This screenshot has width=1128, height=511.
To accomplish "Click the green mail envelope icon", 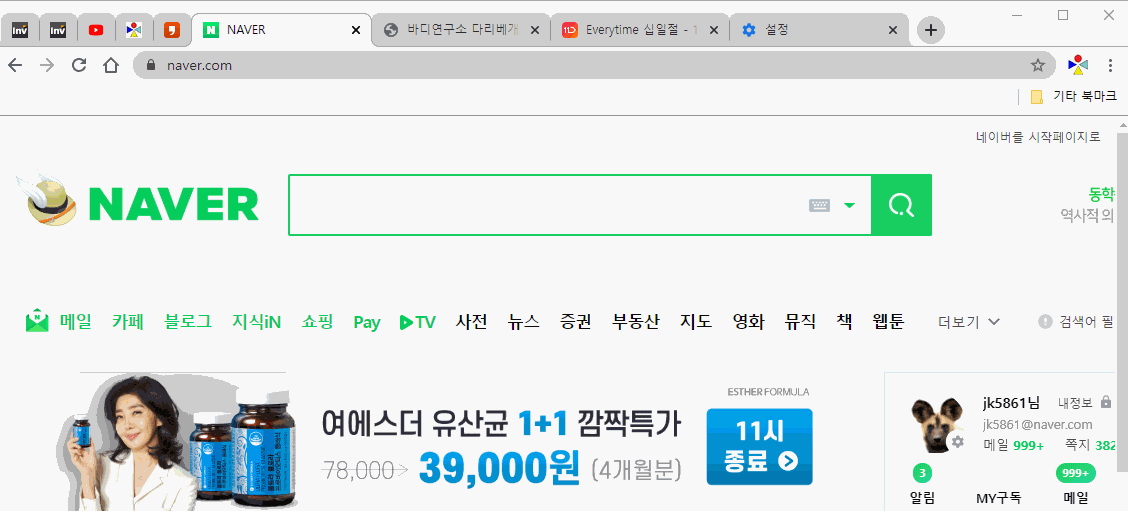I will pos(37,320).
